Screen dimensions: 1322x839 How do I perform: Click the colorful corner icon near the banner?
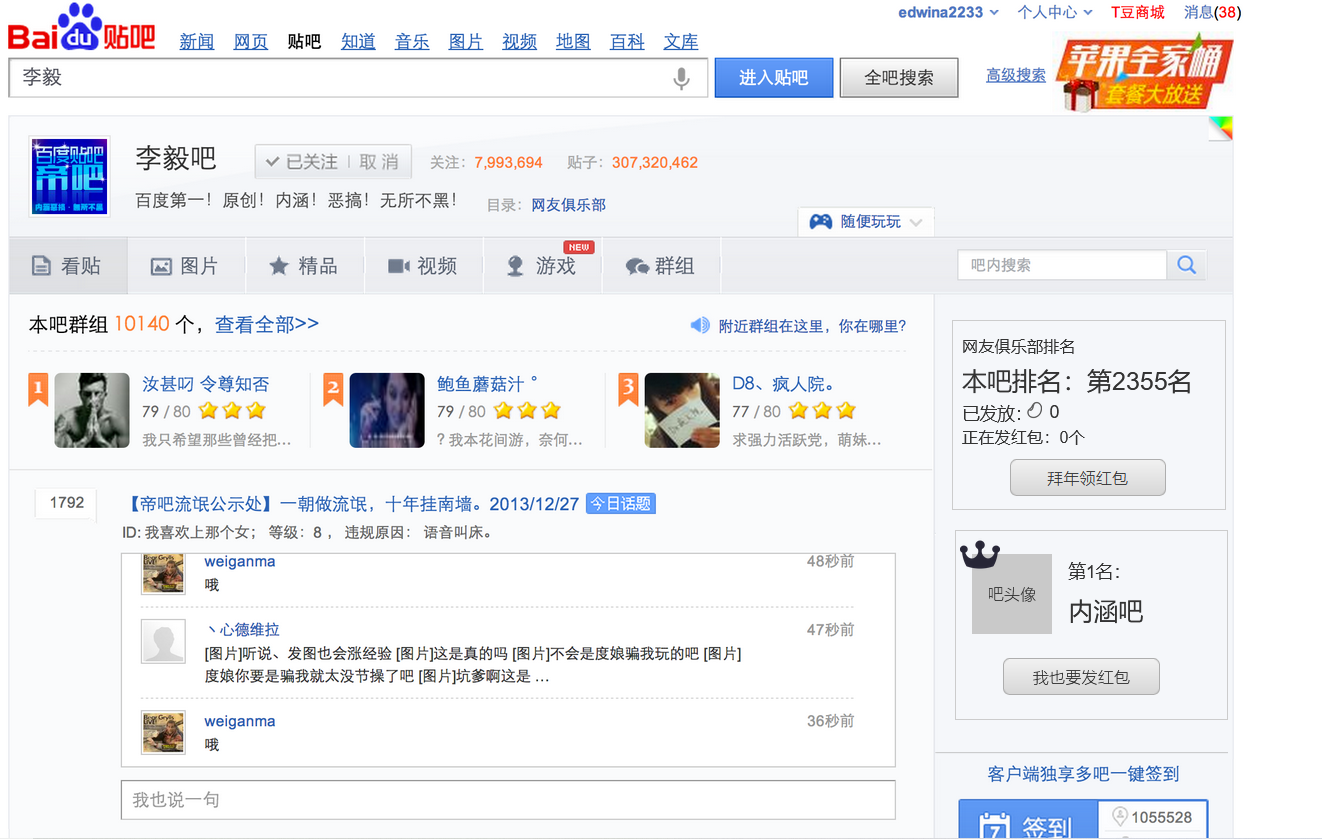coord(1220,128)
